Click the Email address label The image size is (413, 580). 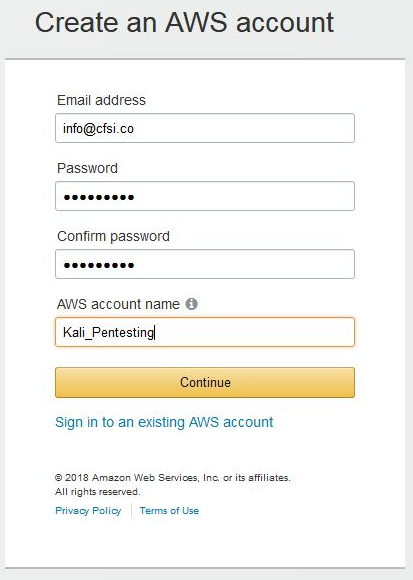point(101,100)
